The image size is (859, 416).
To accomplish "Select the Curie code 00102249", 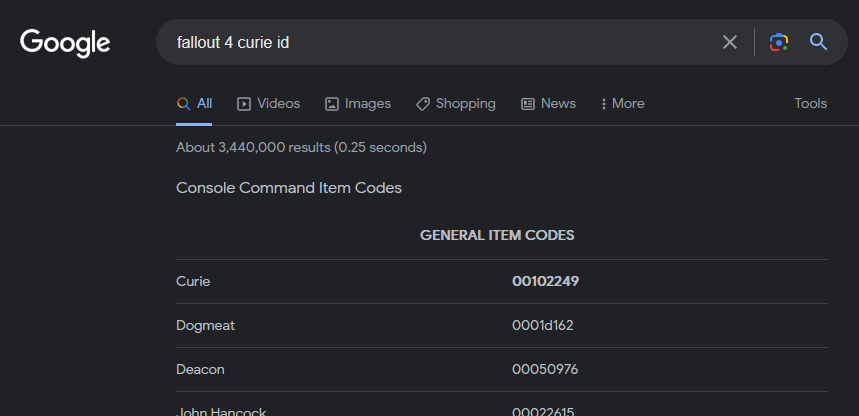I will (x=545, y=281).
